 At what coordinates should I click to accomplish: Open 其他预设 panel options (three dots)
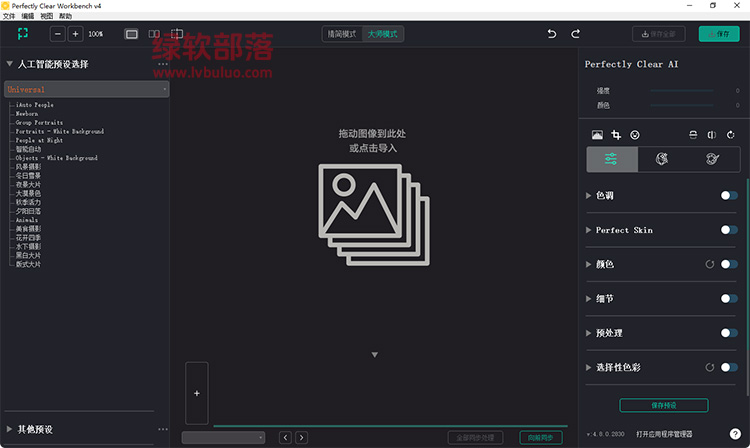tap(163, 429)
